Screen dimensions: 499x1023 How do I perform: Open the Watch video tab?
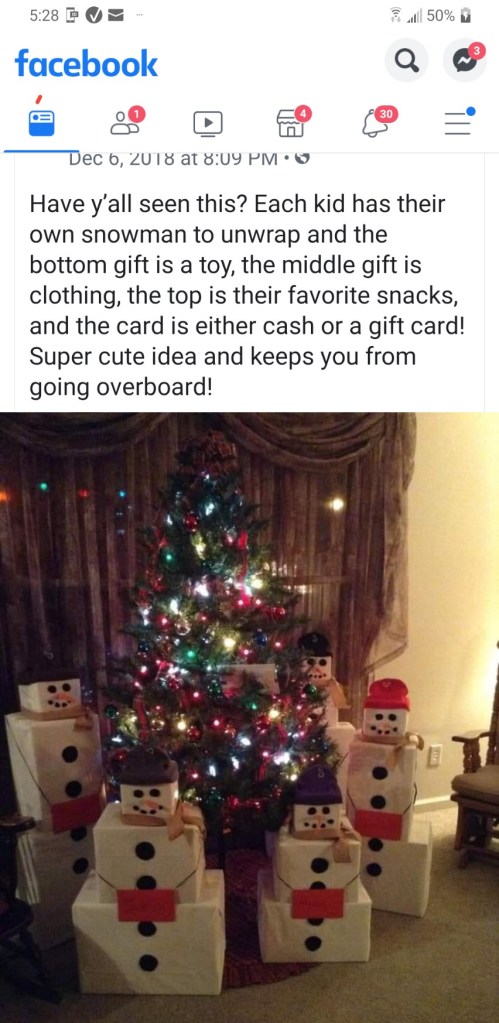coord(207,123)
